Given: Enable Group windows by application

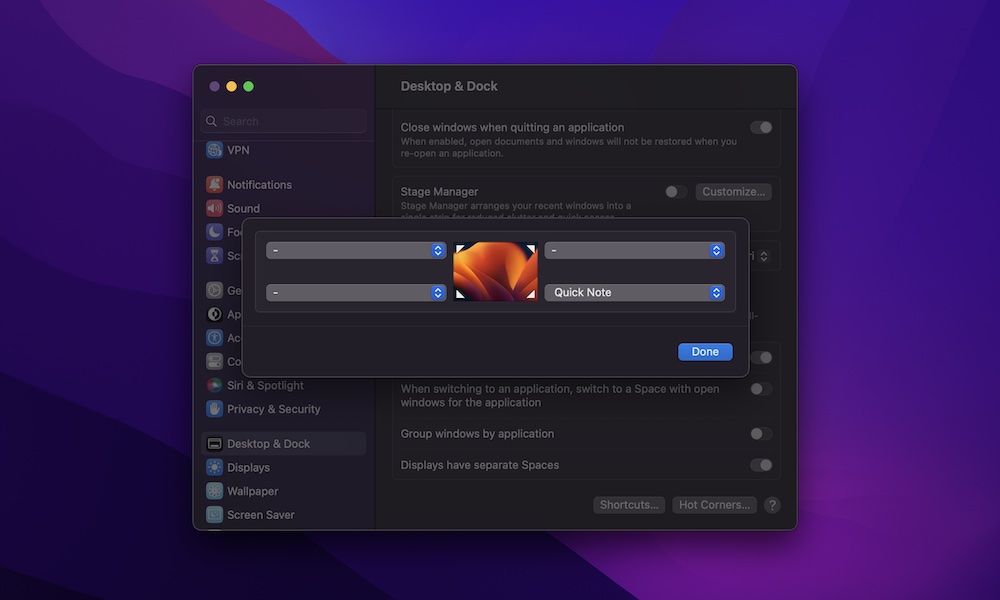Looking at the screenshot, I should pos(761,434).
